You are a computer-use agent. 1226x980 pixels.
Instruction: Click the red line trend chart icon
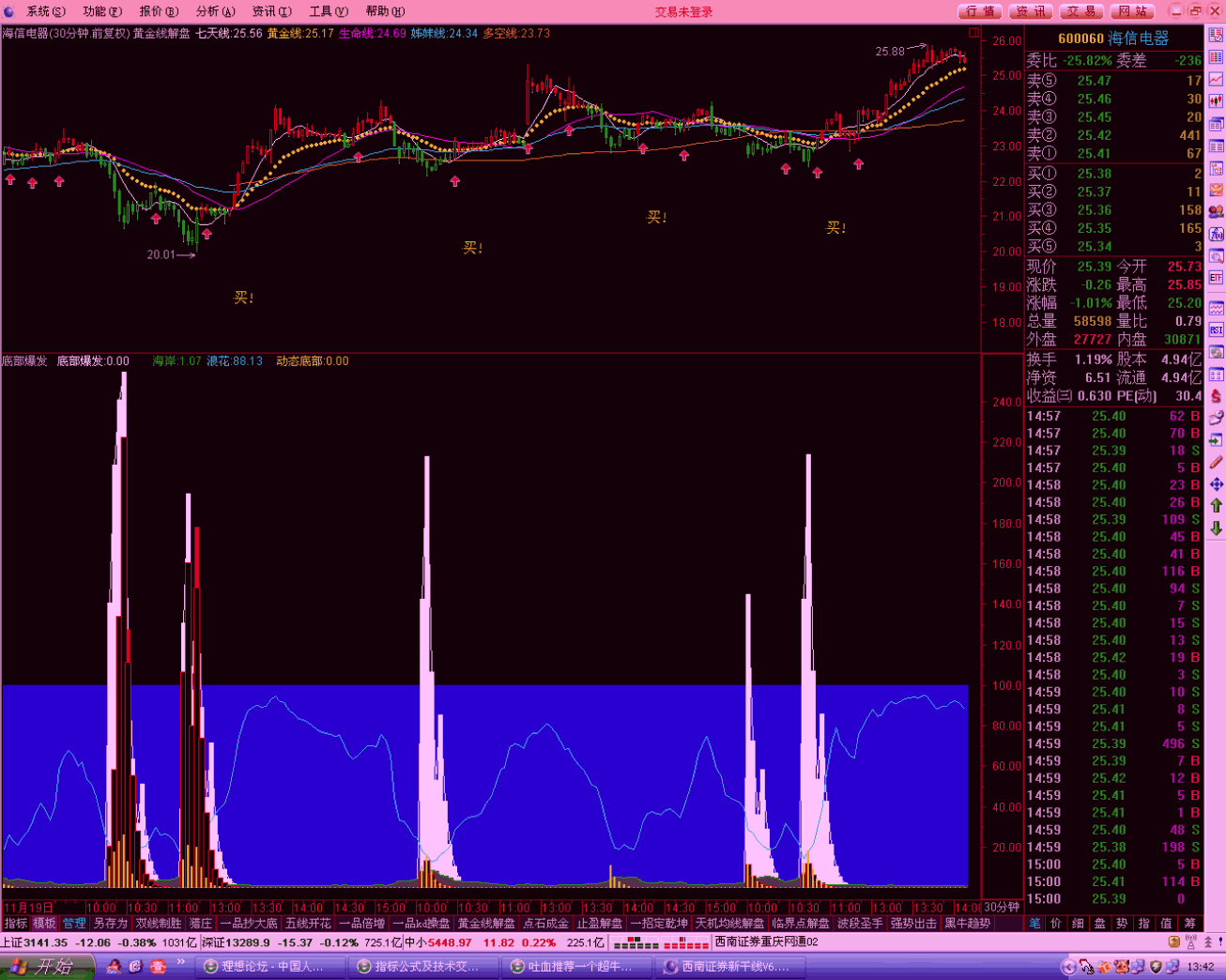coord(1216,80)
